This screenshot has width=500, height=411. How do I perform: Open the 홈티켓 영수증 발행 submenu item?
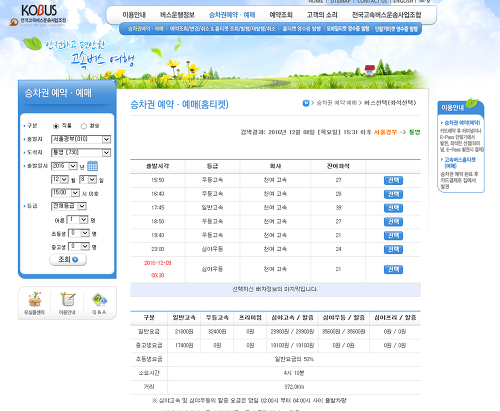(301, 29)
